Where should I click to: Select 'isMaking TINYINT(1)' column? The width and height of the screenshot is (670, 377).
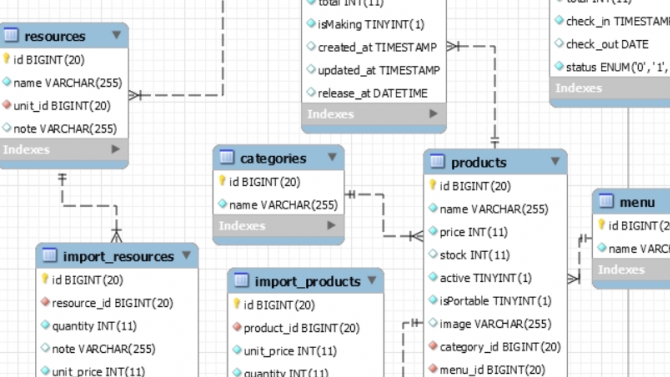(371, 24)
